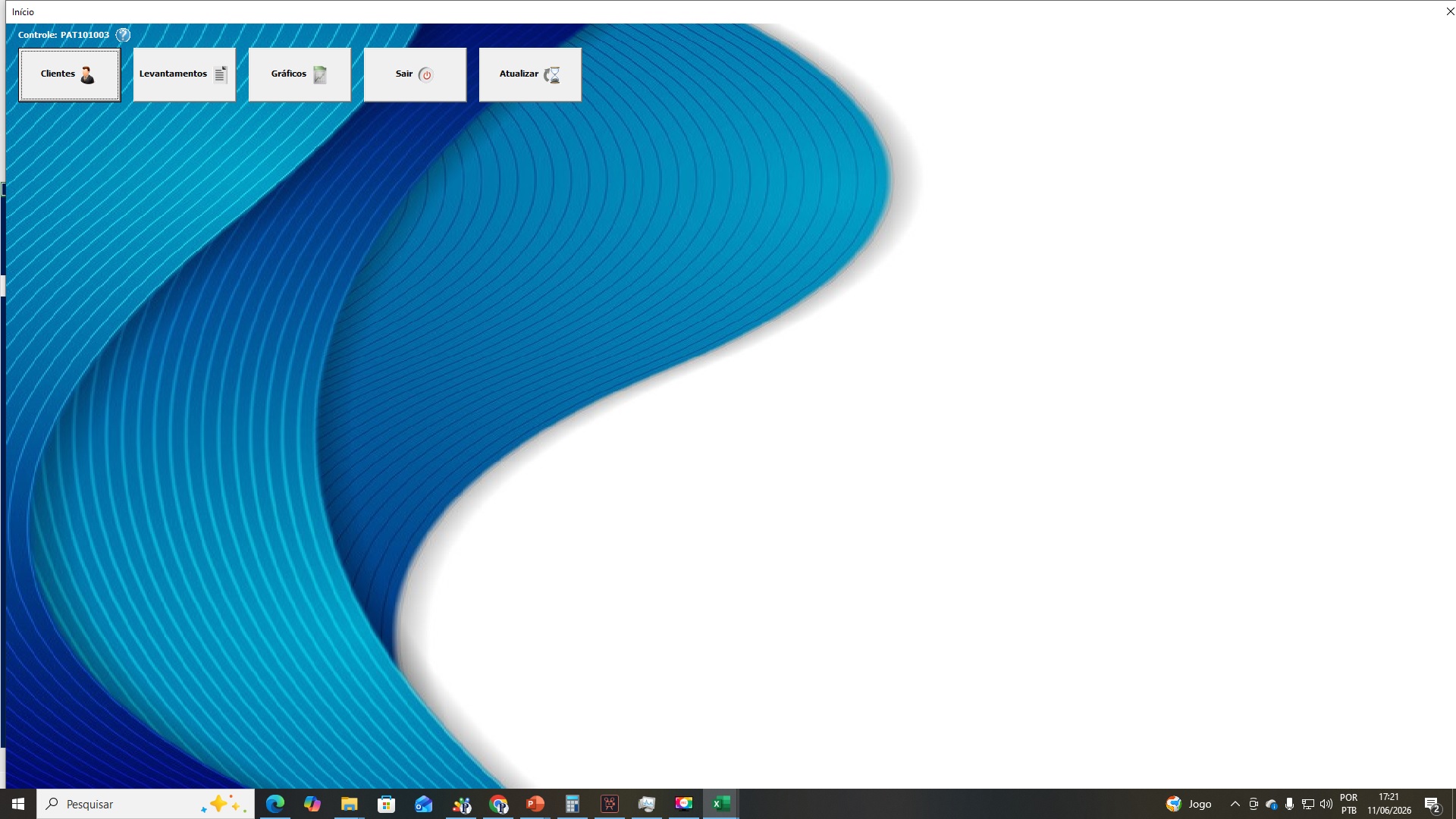Screen dimensions: 1456x819
Task: Close the Início window
Action: [1450, 11]
